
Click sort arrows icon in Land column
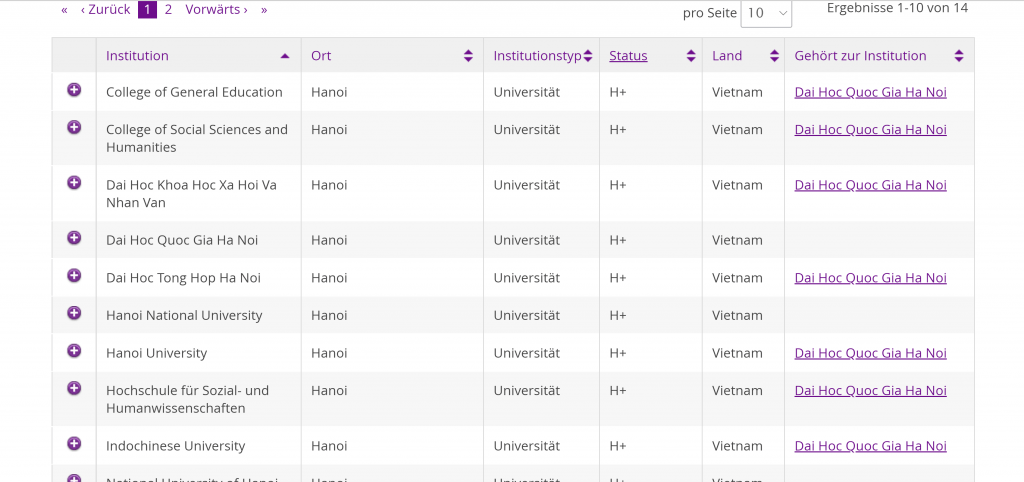point(775,56)
